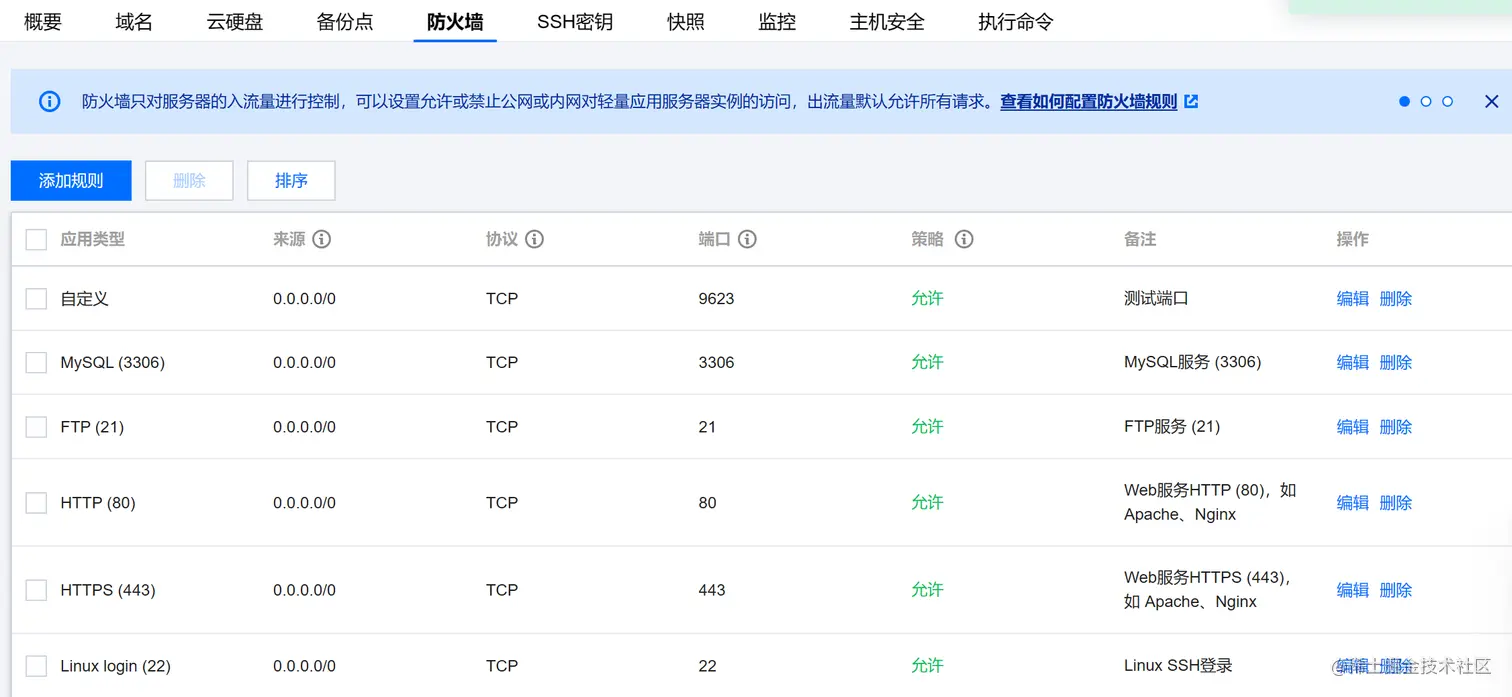This screenshot has width=1512, height=697.
Task: Check the Linux login (22) rule checkbox
Action: pyautogui.click(x=36, y=666)
